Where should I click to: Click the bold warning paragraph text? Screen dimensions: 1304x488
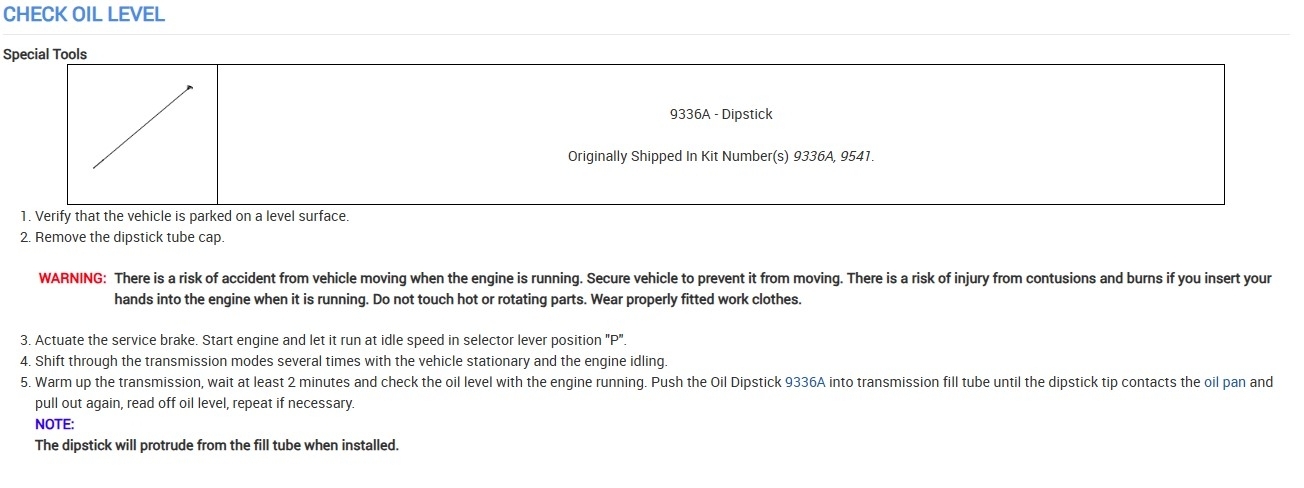pos(600,279)
